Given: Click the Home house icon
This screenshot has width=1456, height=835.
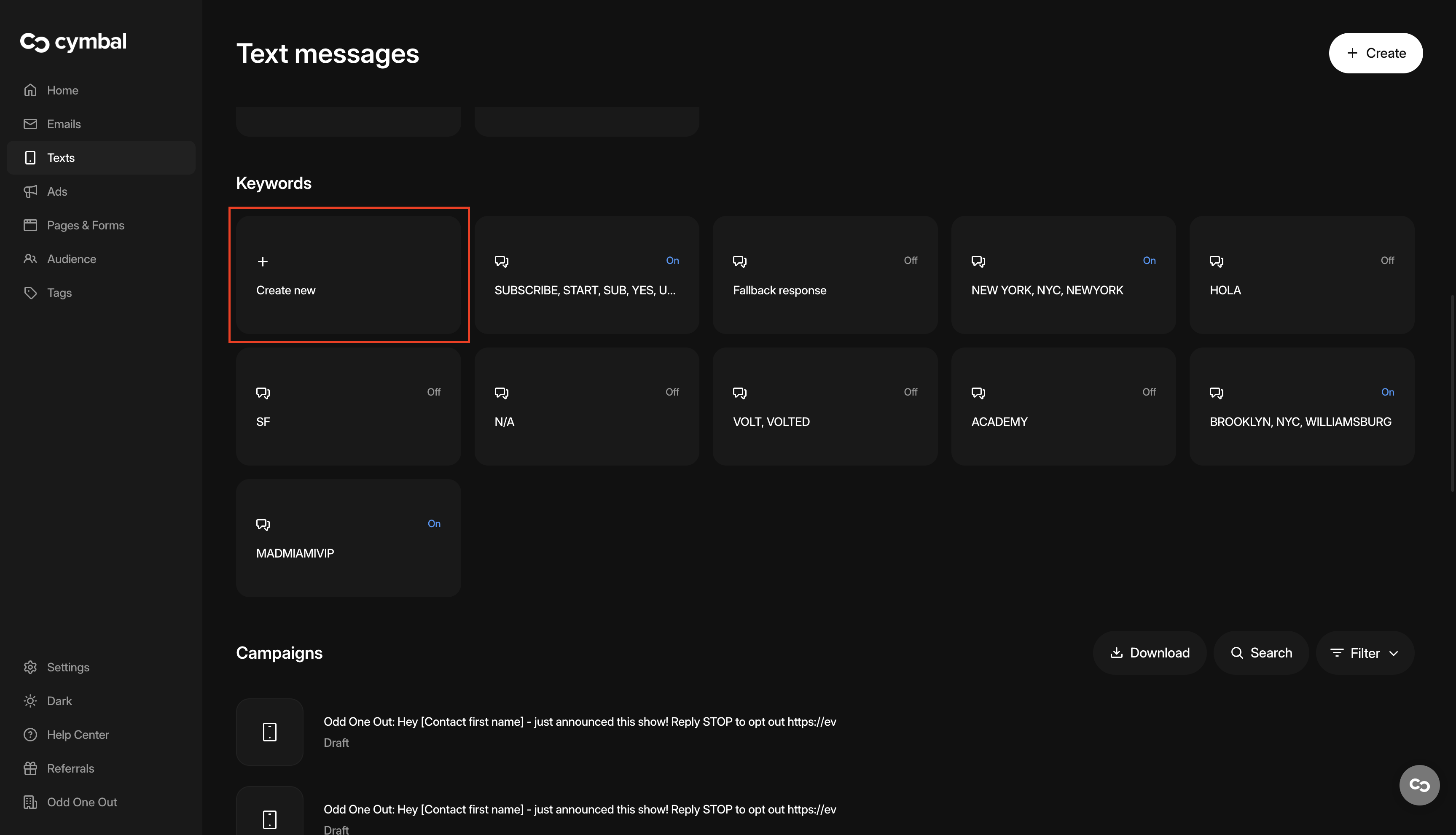Looking at the screenshot, I should point(30,90).
